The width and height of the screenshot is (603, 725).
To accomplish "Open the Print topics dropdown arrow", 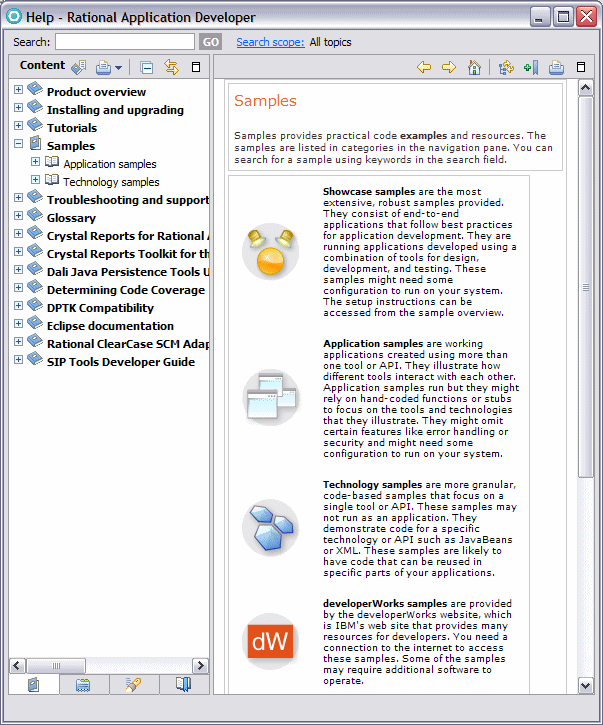I will tap(118, 68).
